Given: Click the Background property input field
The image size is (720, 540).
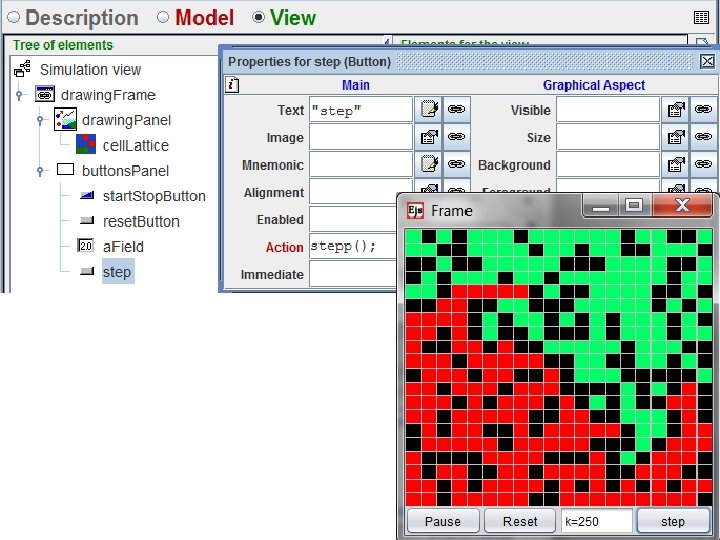Looking at the screenshot, I should 608,164.
